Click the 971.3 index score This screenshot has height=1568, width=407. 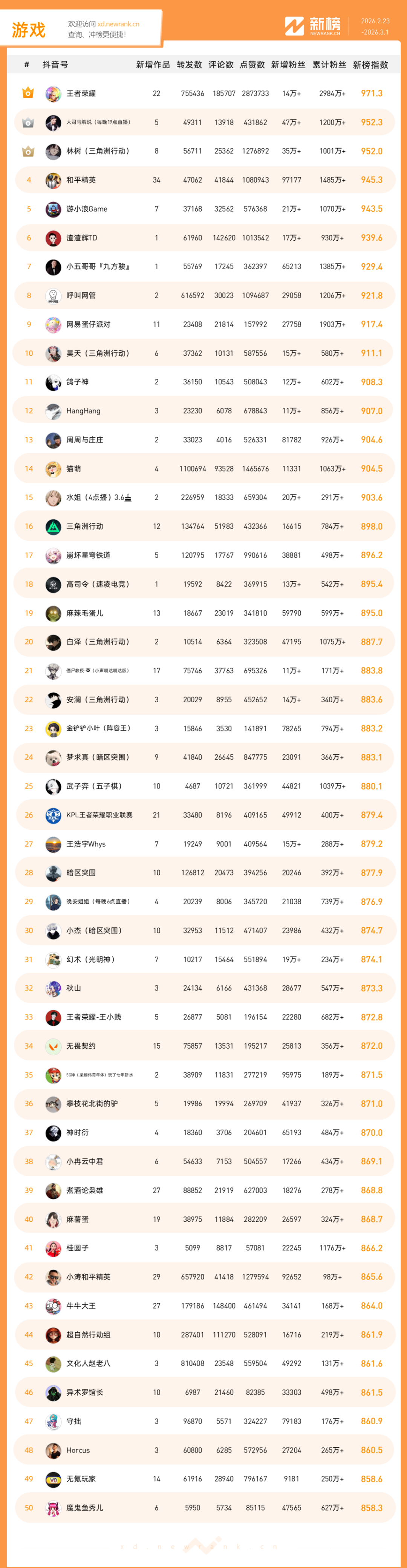click(x=371, y=94)
